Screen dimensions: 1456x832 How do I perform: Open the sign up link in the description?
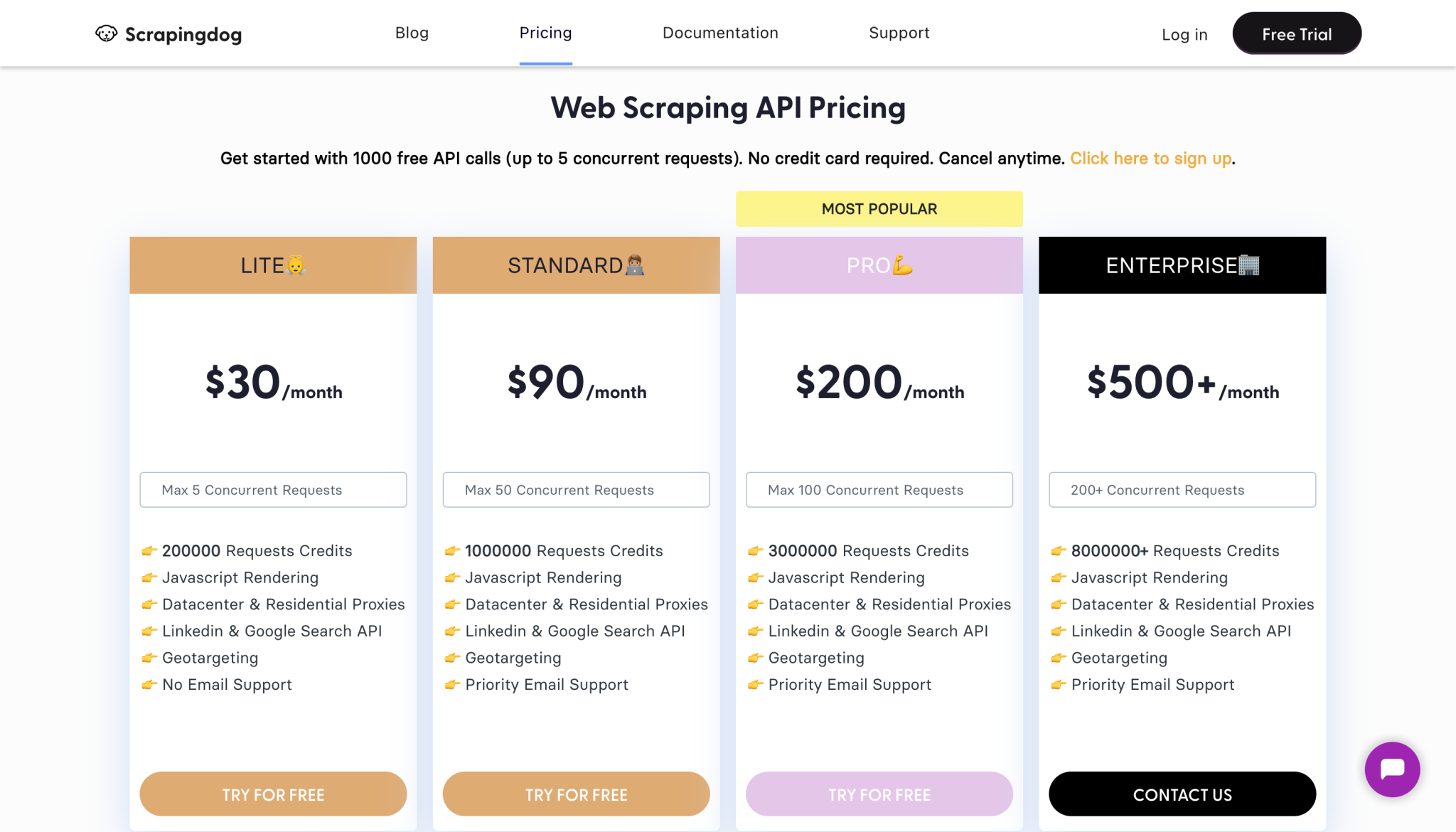pyautogui.click(x=1150, y=158)
